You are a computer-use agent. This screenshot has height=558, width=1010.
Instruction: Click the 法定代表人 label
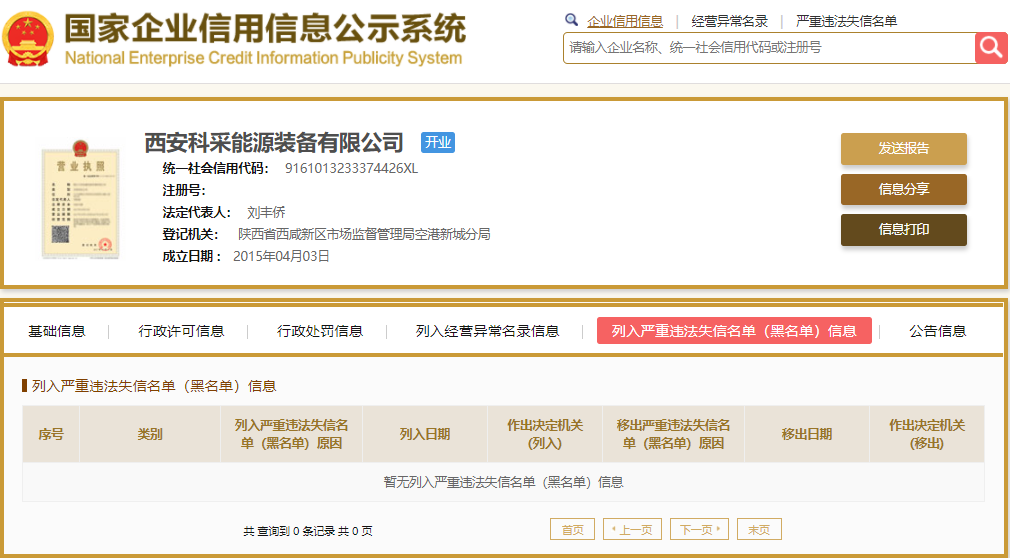pos(197,213)
